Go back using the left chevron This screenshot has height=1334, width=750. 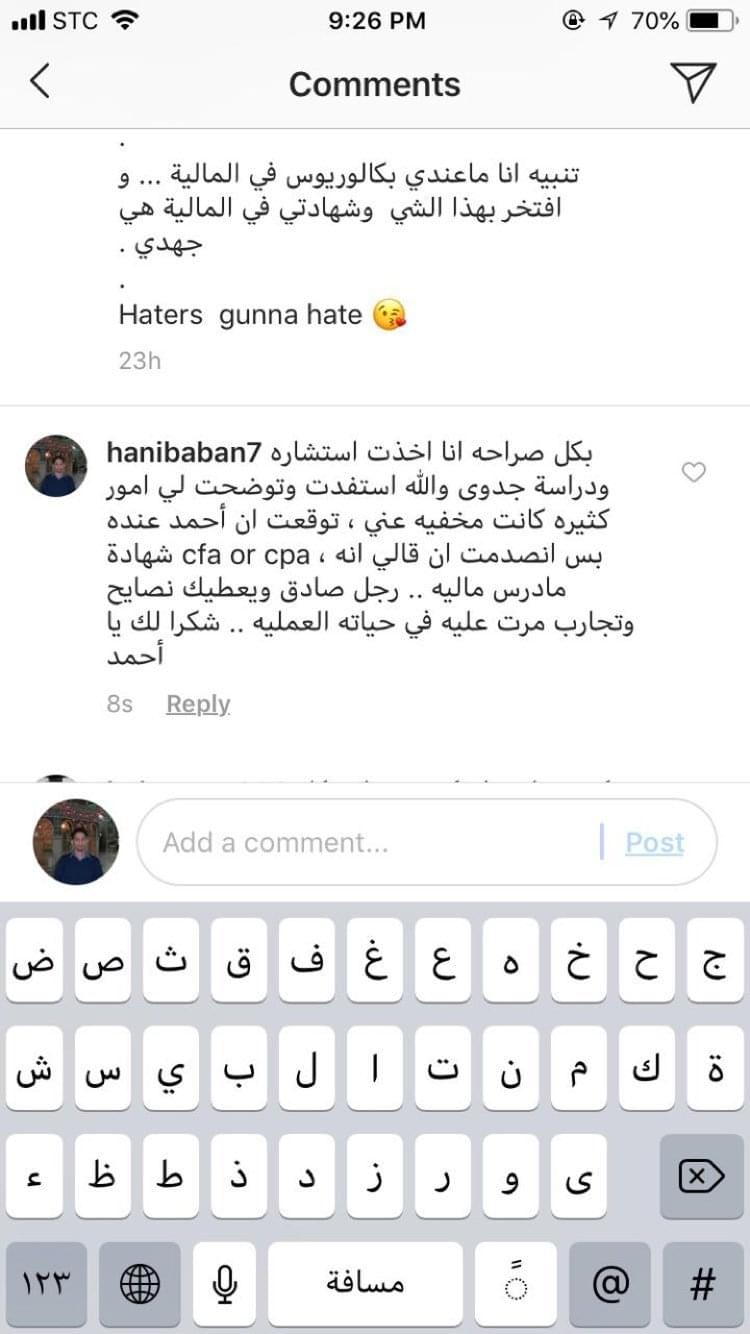(x=39, y=82)
